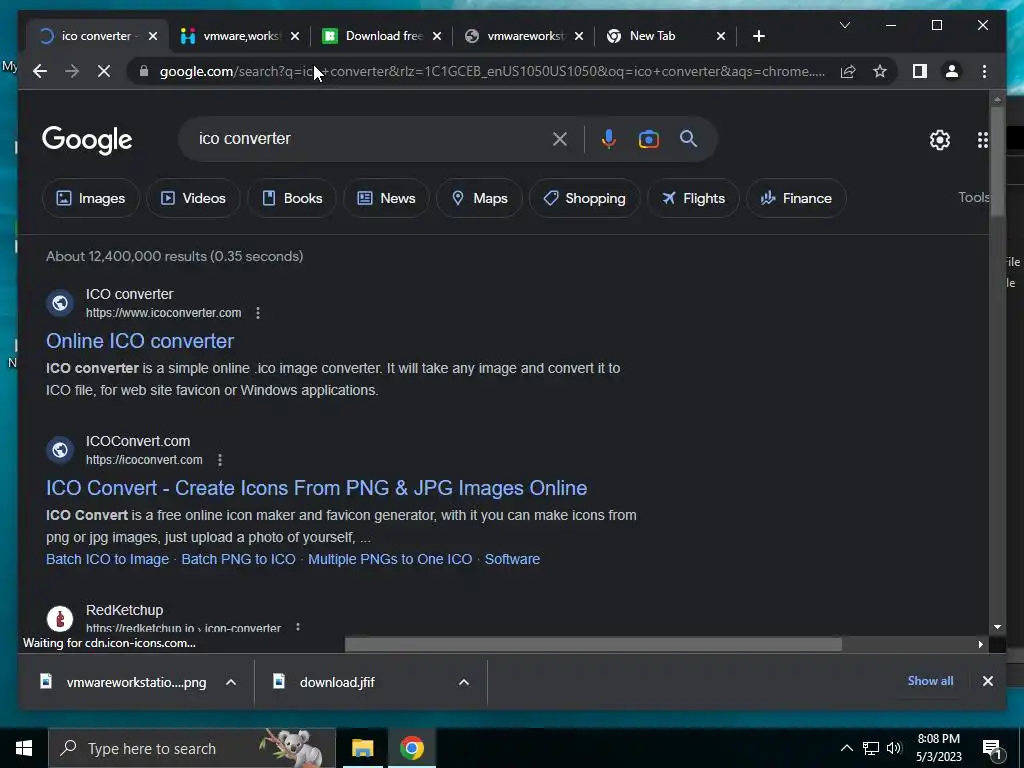
Task: Click the share page icon in address bar
Action: coord(848,71)
